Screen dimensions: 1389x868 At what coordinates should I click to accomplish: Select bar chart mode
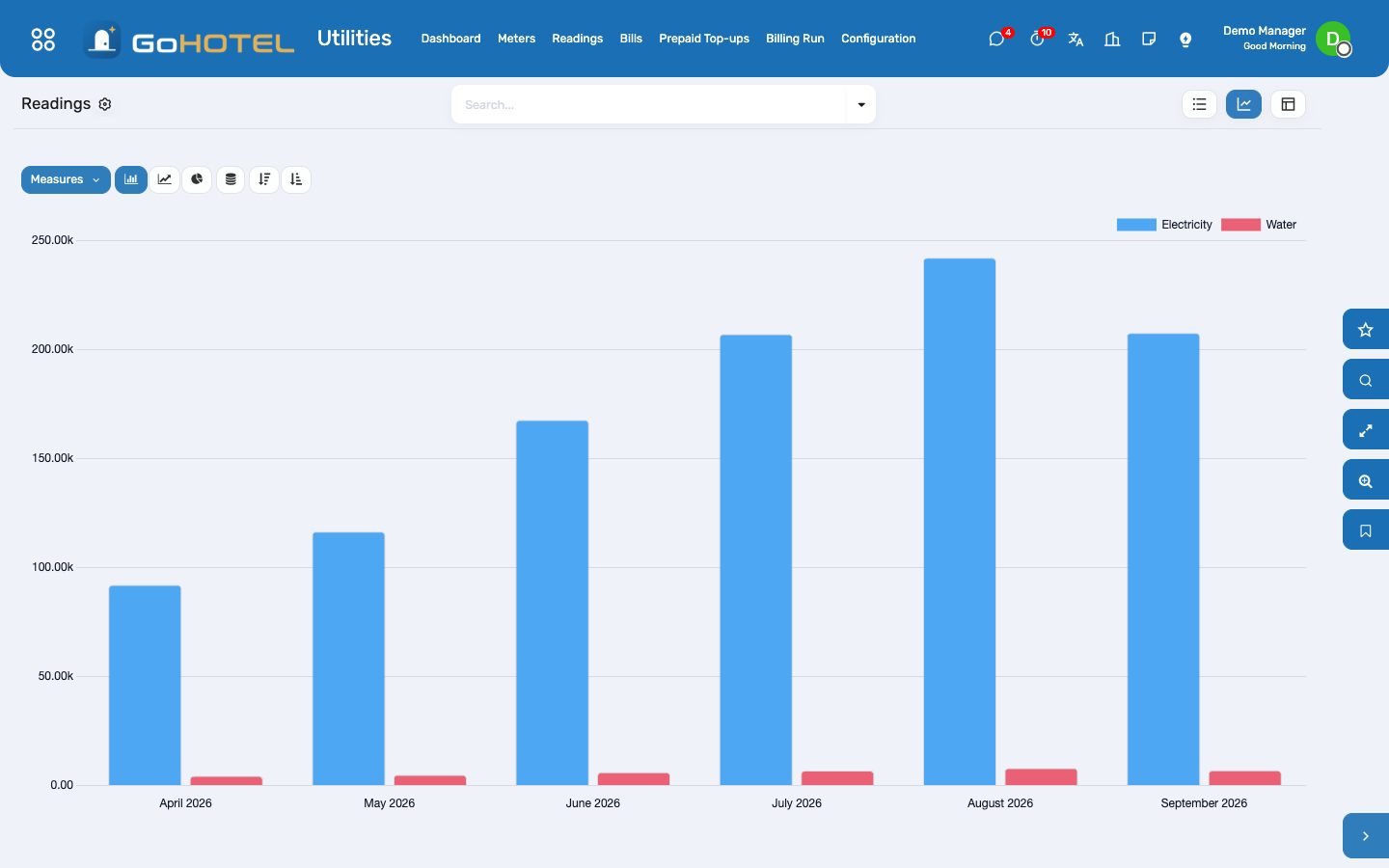[131, 179]
